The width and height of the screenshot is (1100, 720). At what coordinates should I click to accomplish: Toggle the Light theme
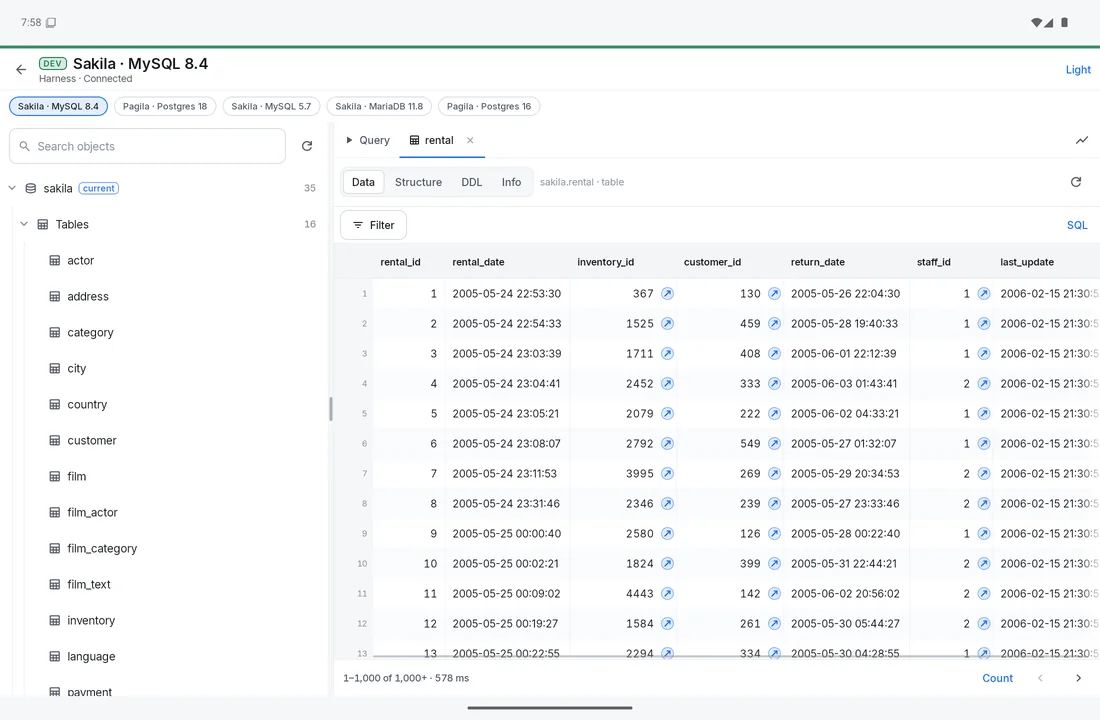click(x=1078, y=69)
